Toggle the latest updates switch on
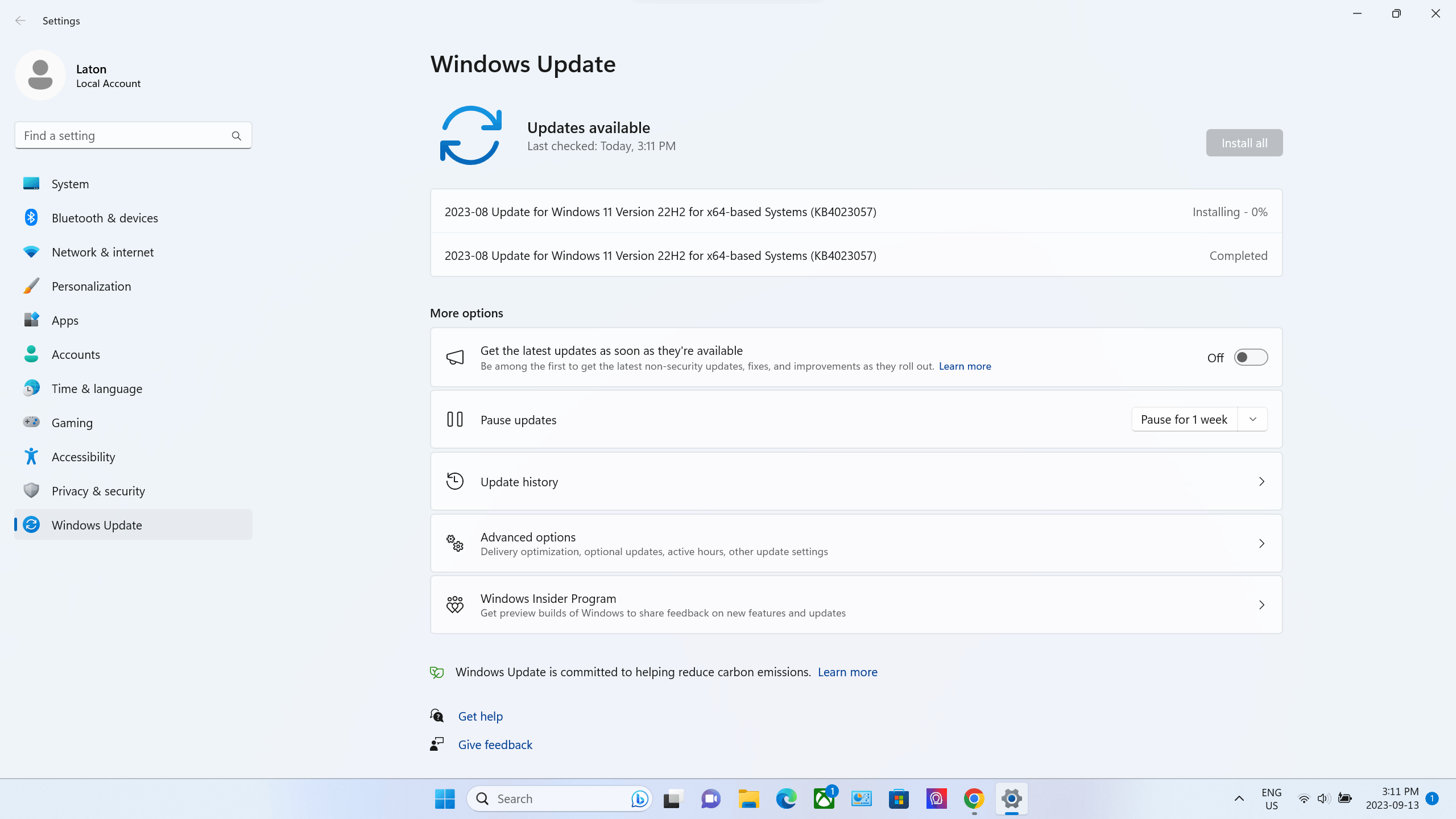 click(x=1250, y=357)
